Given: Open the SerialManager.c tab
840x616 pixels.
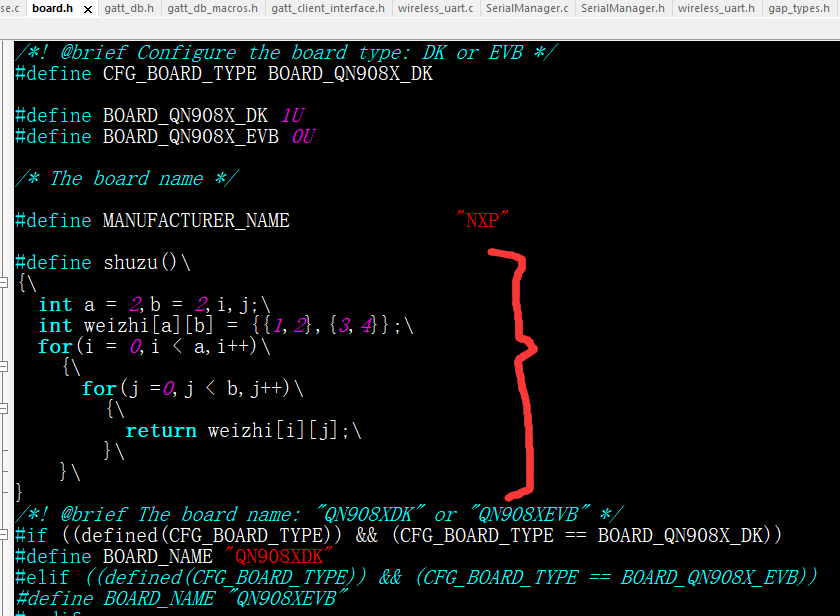Looking at the screenshot, I should tap(527, 9).
